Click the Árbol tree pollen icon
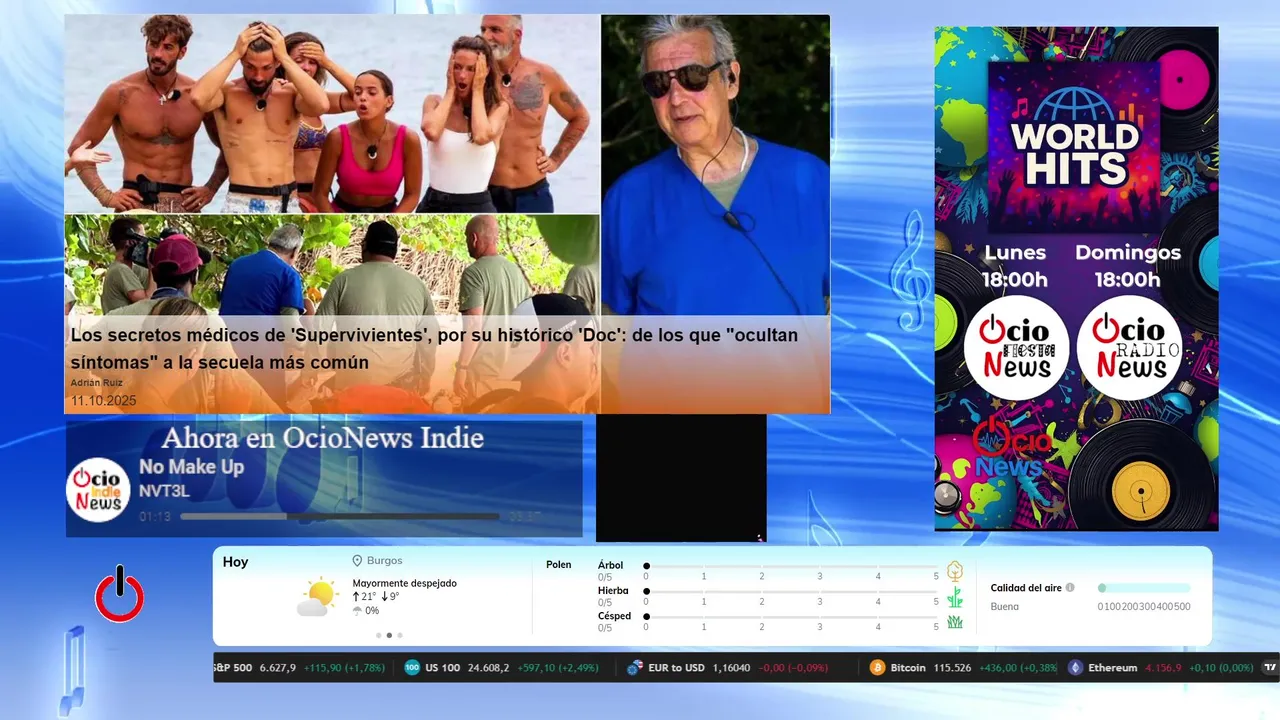Image resolution: width=1280 pixels, height=720 pixels. click(x=955, y=571)
